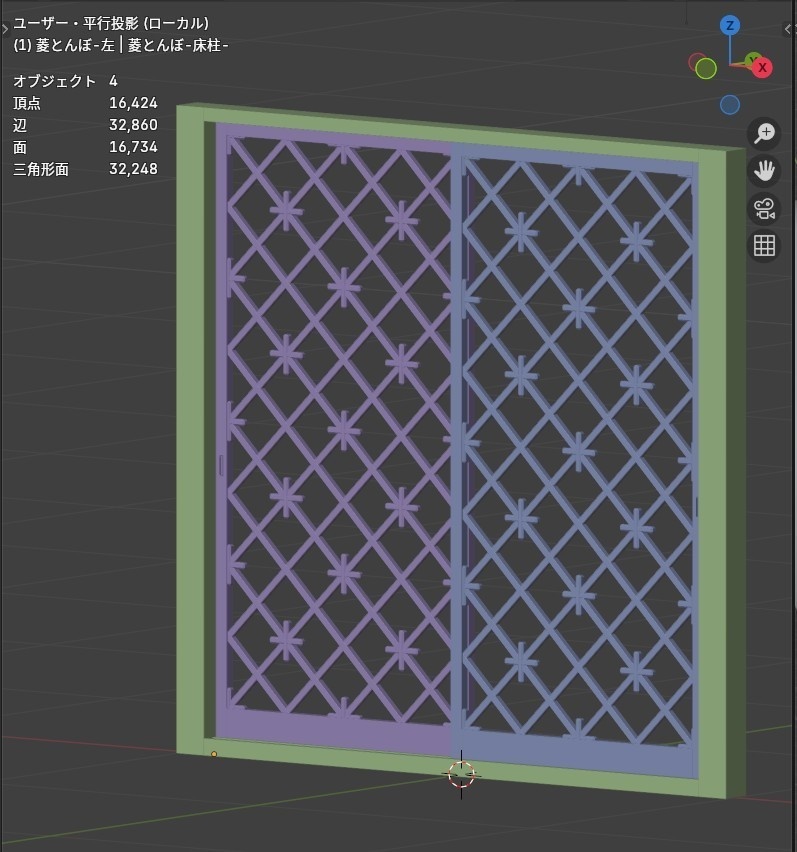This screenshot has width=797, height=852.
Task: Toggle the camera view icon
Action: pyautogui.click(x=764, y=209)
